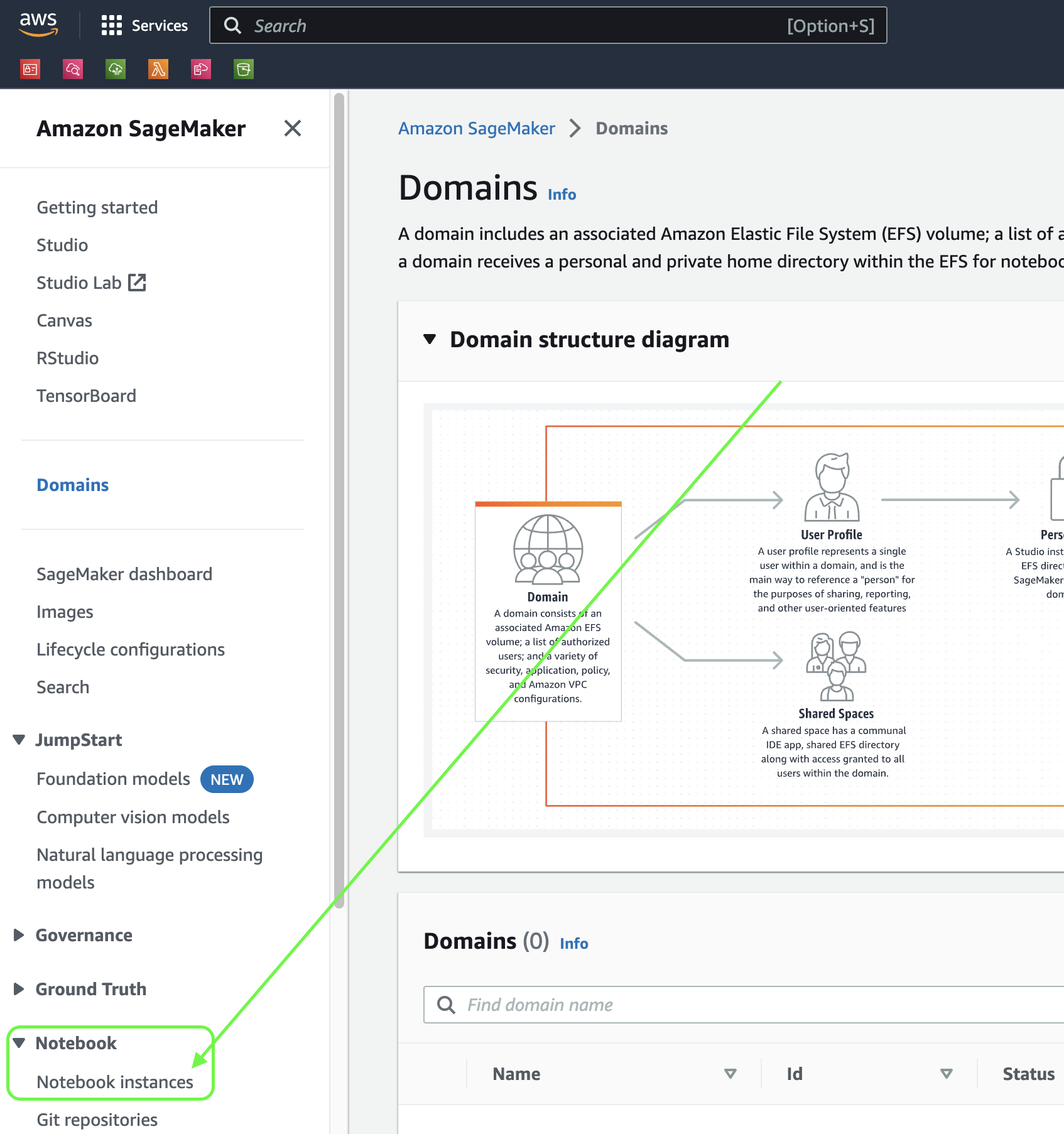Click the NEW badge next to Foundation models

coord(227,779)
